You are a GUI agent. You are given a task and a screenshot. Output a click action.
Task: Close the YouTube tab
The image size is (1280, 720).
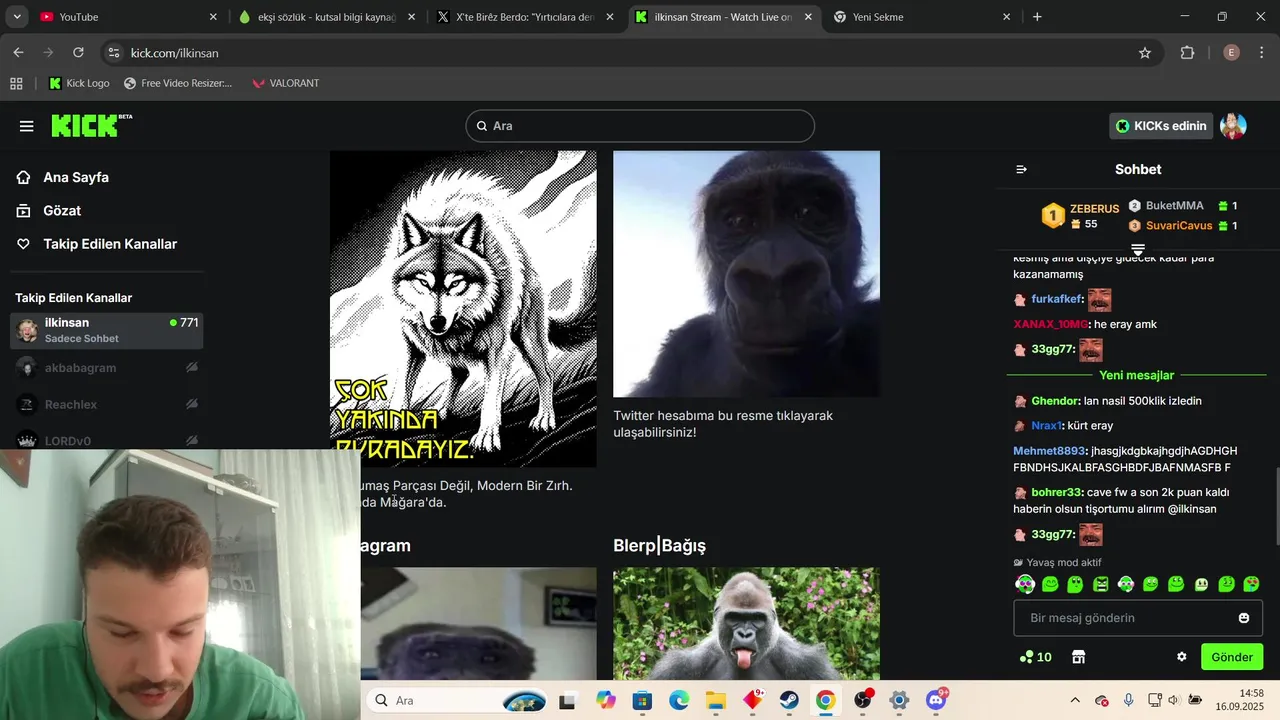click(213, 17)
